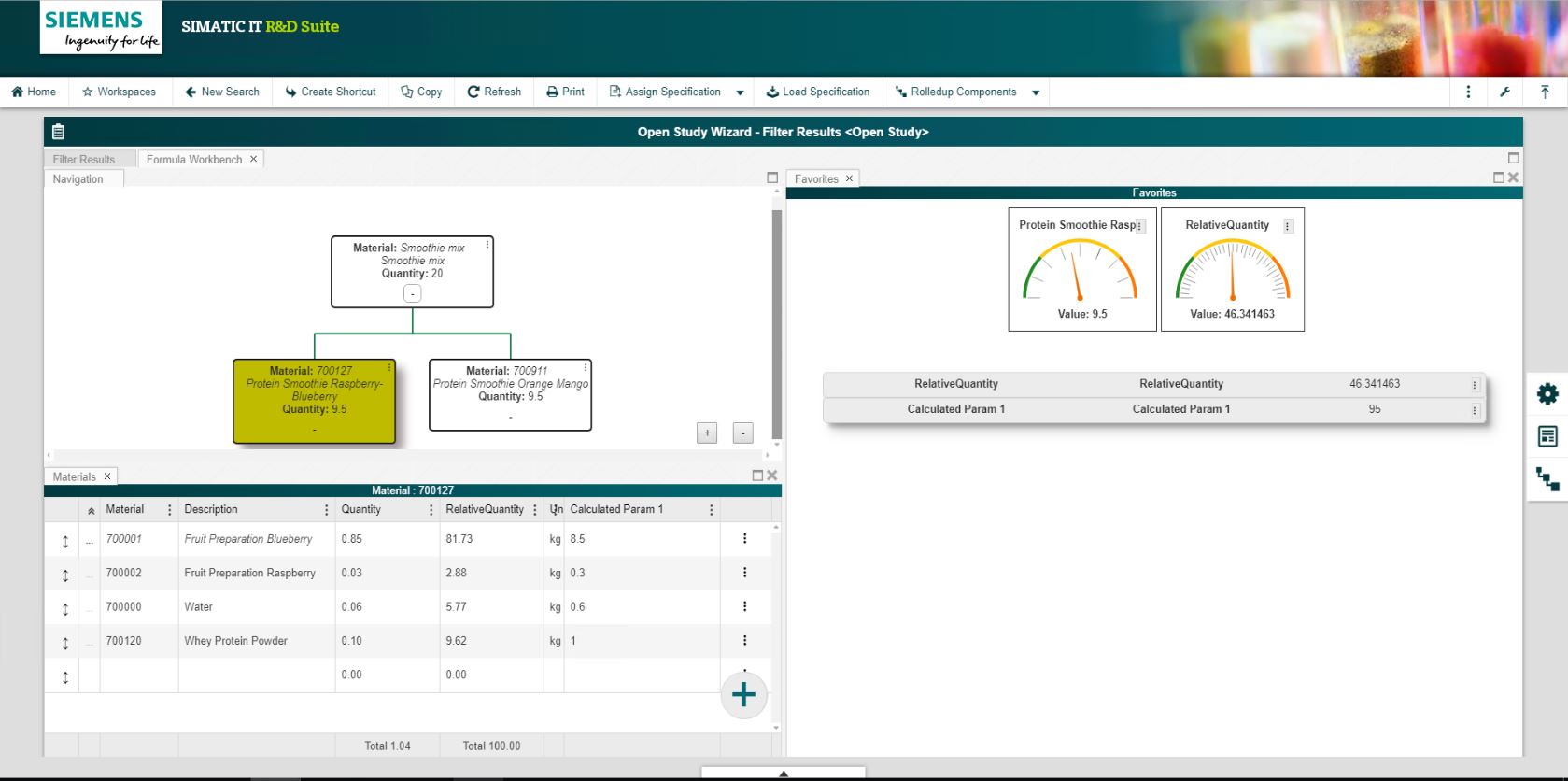
Task: Click the Copy toolbar button
Action: click(x=421, y=92)
